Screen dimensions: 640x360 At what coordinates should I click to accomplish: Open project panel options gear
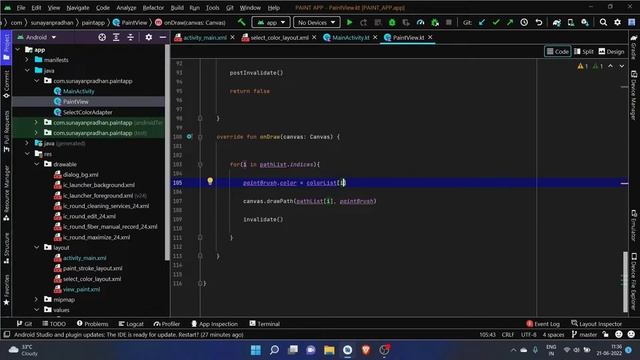(149, 37)
